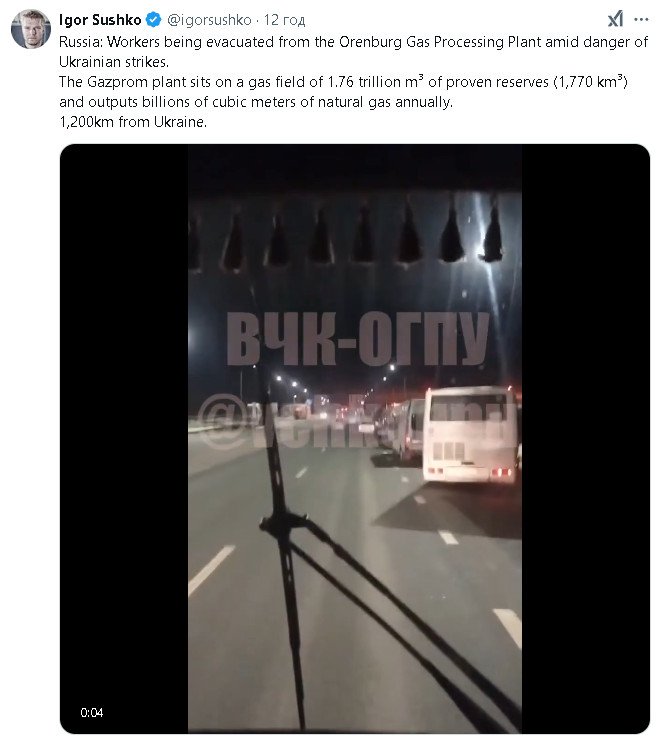Click the "1,200km from Ukraine." line
This screenshot has height=741, width=661.
pyautogui.click(x=133, y=122)
